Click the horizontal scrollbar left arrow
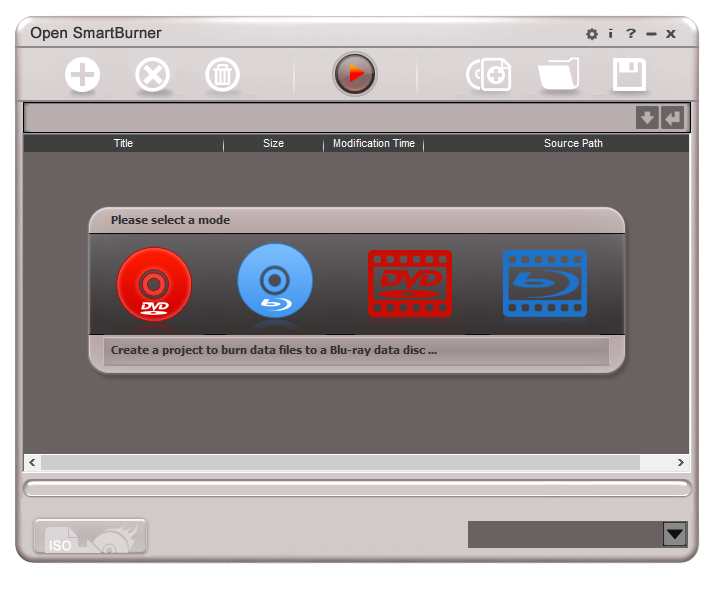 [x=32, y=463]
